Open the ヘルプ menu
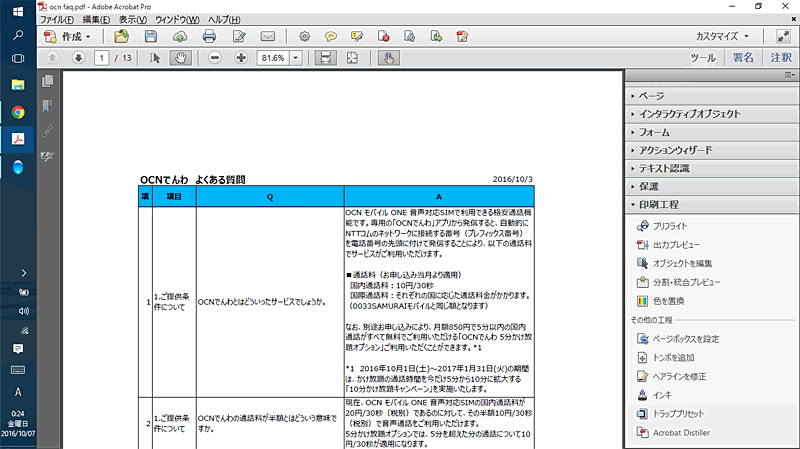The height and width of the screenshot is (449, 800). click(x=224, y=20)
